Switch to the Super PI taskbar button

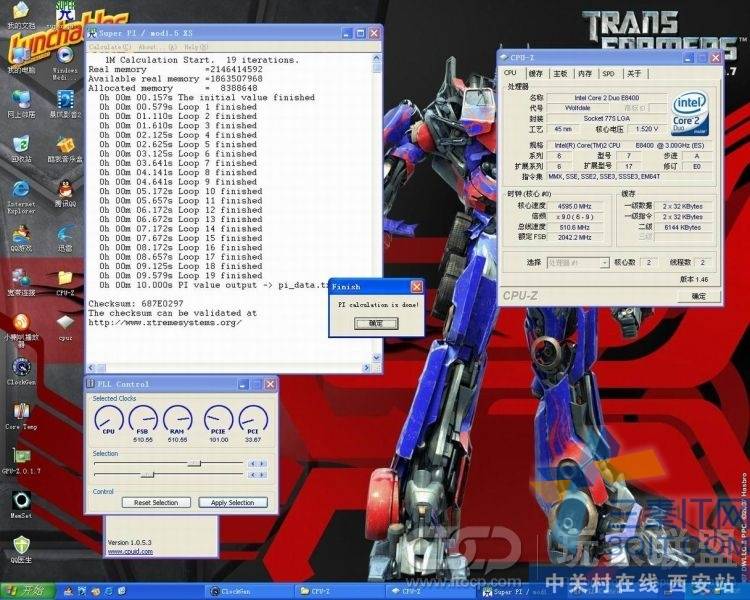point(521,592)
